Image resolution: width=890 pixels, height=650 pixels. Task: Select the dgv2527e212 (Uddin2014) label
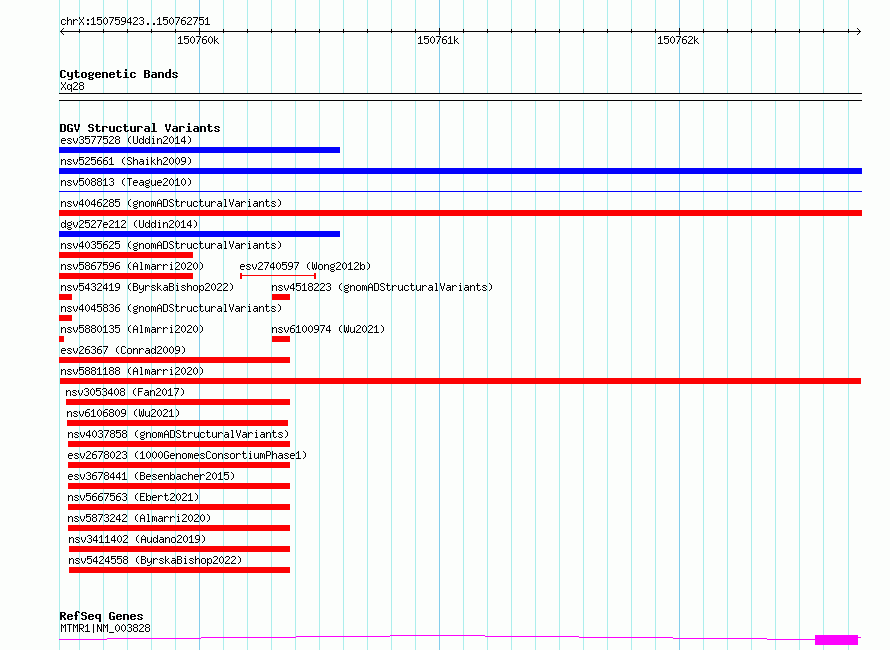pos(129,224)
